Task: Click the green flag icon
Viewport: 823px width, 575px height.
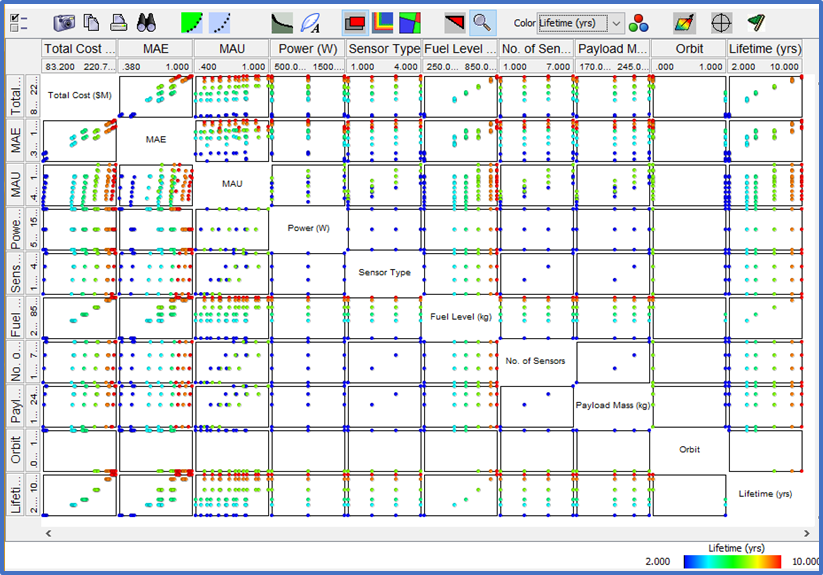Action: click(x=756, y=22)
